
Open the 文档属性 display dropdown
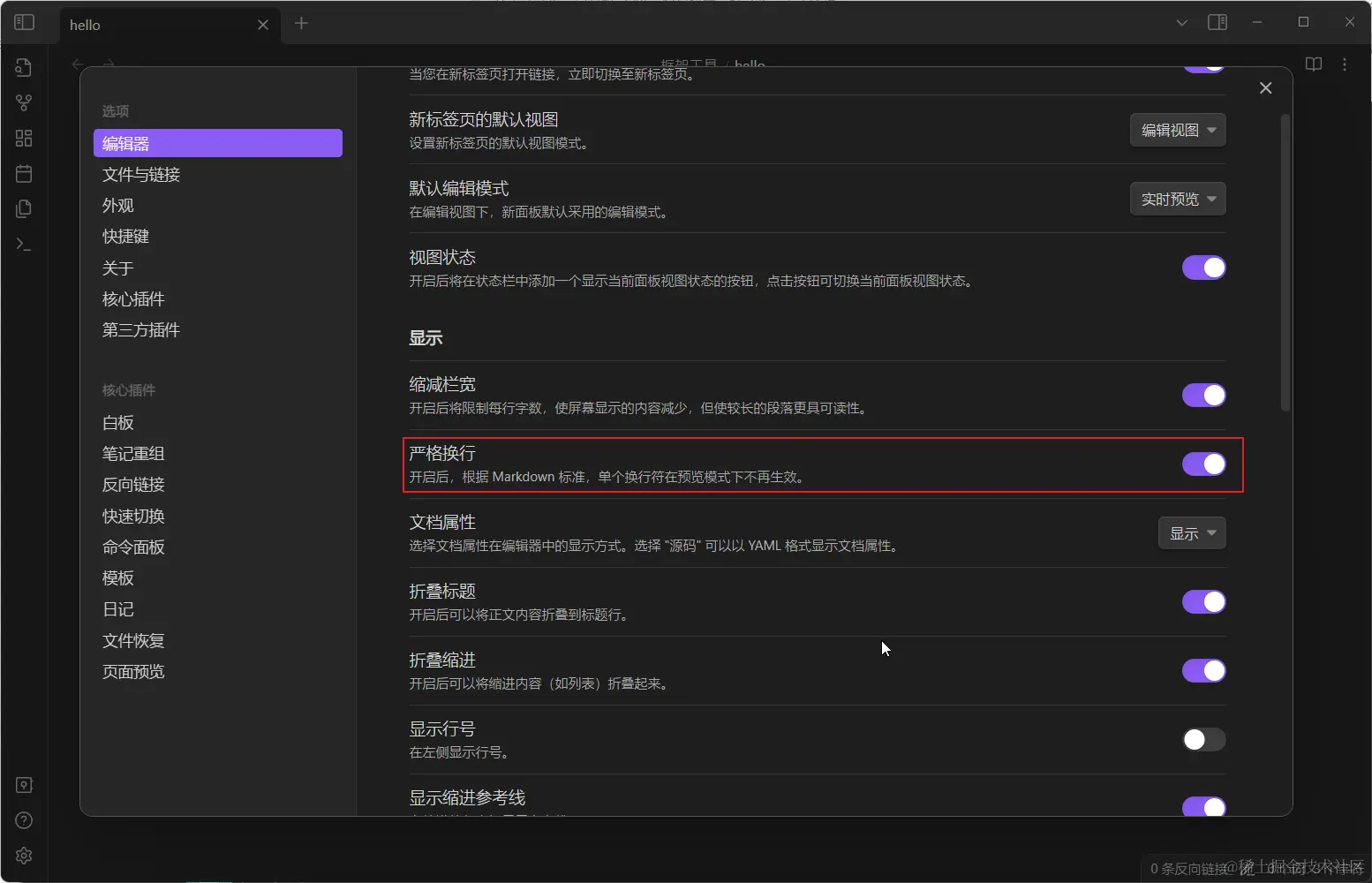pyautogui.click(x=1191, y=532)
